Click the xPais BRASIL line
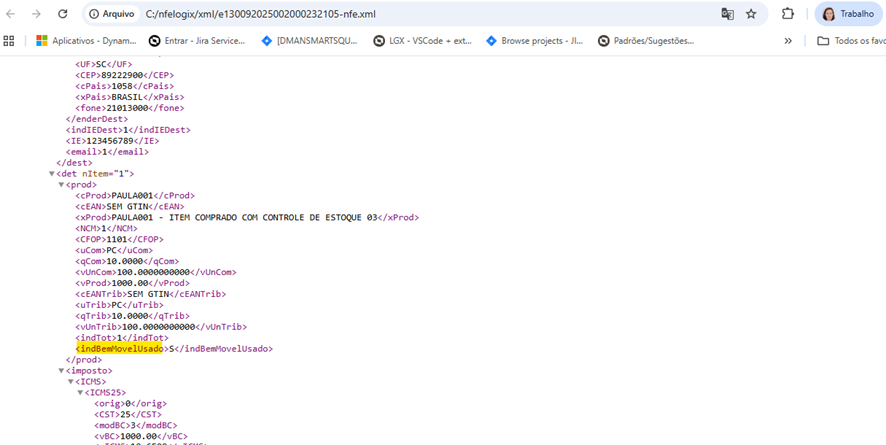This screenshot has height=445, width=886. click(132, 97)
